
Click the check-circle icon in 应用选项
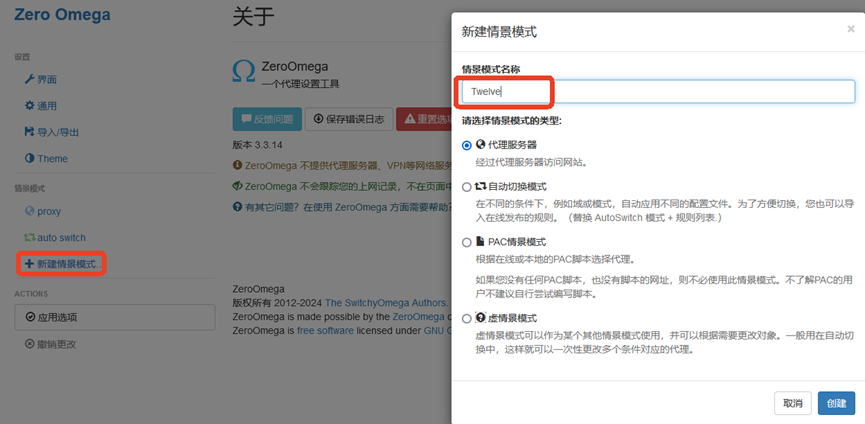(x=30, y=317)
